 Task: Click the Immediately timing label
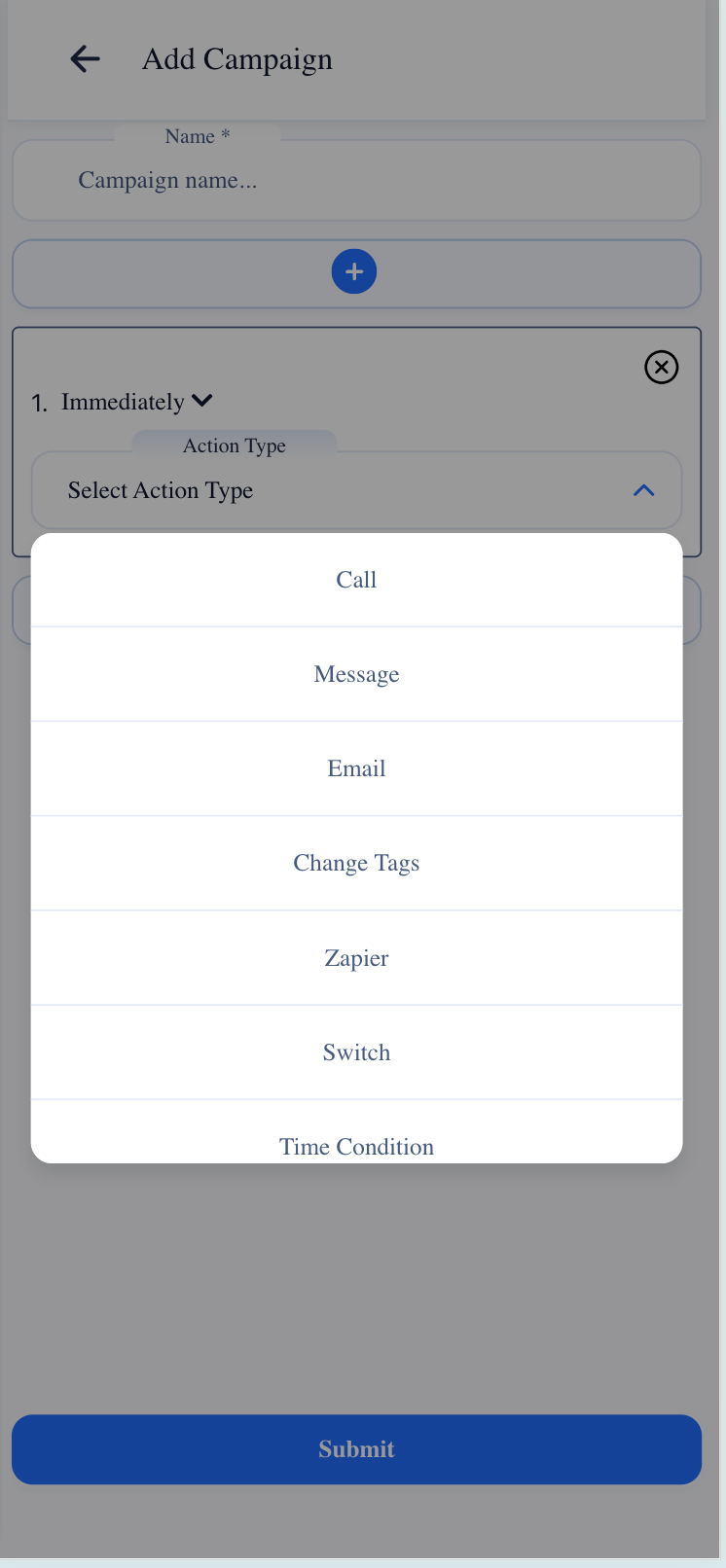pyautogui.click(x=123, y=402)
